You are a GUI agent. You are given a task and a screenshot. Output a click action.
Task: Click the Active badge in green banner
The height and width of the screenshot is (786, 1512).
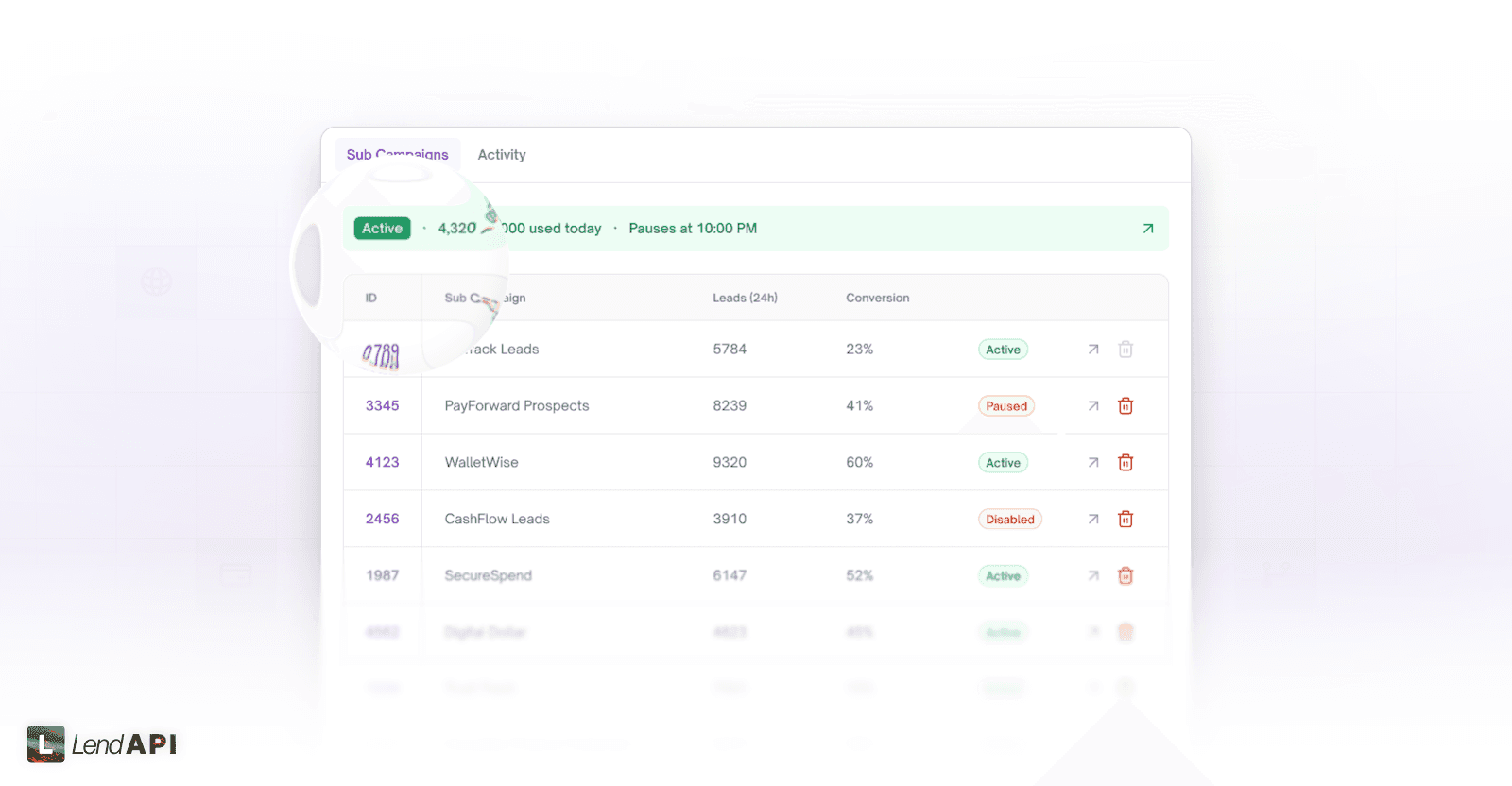click(x=382, y=229)
